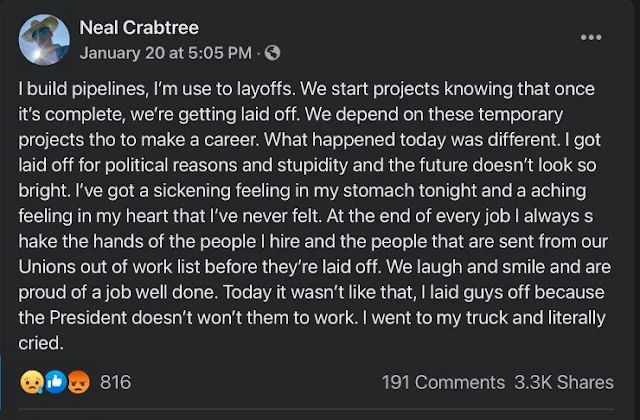The height and width of the screenshot is (420, 640).
Task: Click the globe public privacy icon
Action: [273, 52]
